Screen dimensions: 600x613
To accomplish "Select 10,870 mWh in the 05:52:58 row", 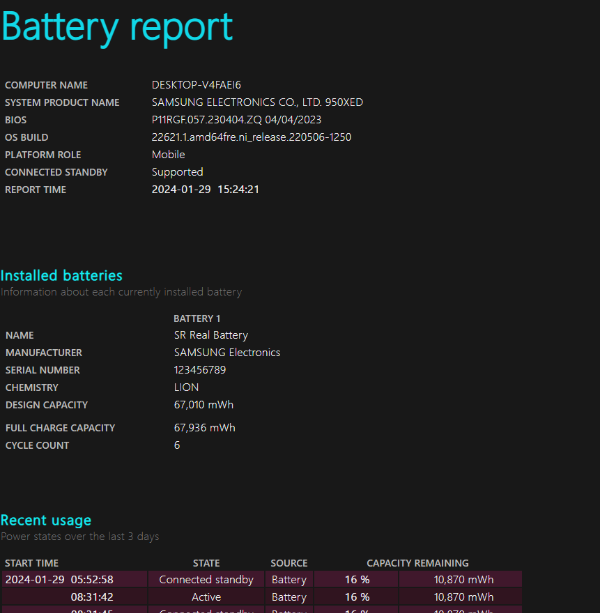I will 464,579.
